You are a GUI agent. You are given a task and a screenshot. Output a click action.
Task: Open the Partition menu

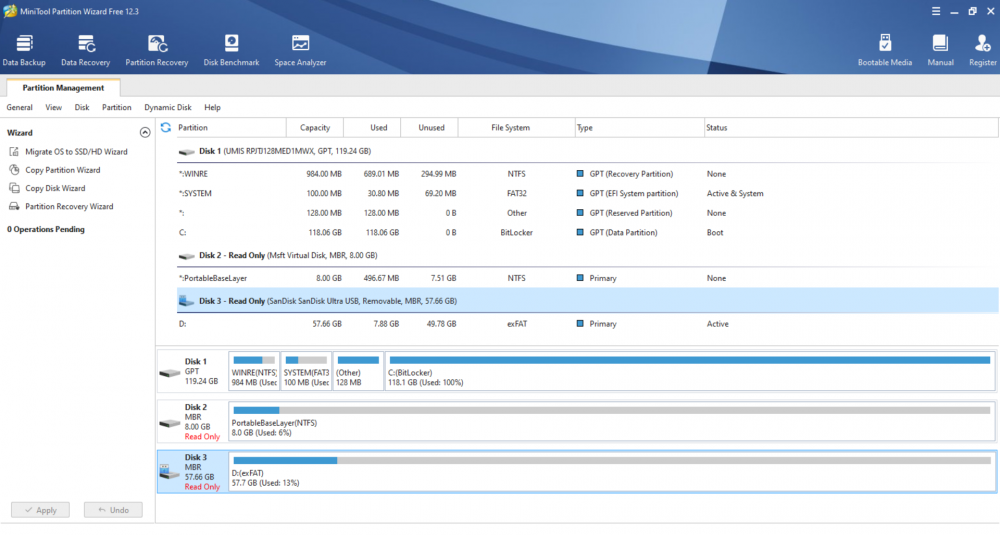(117, 107)
